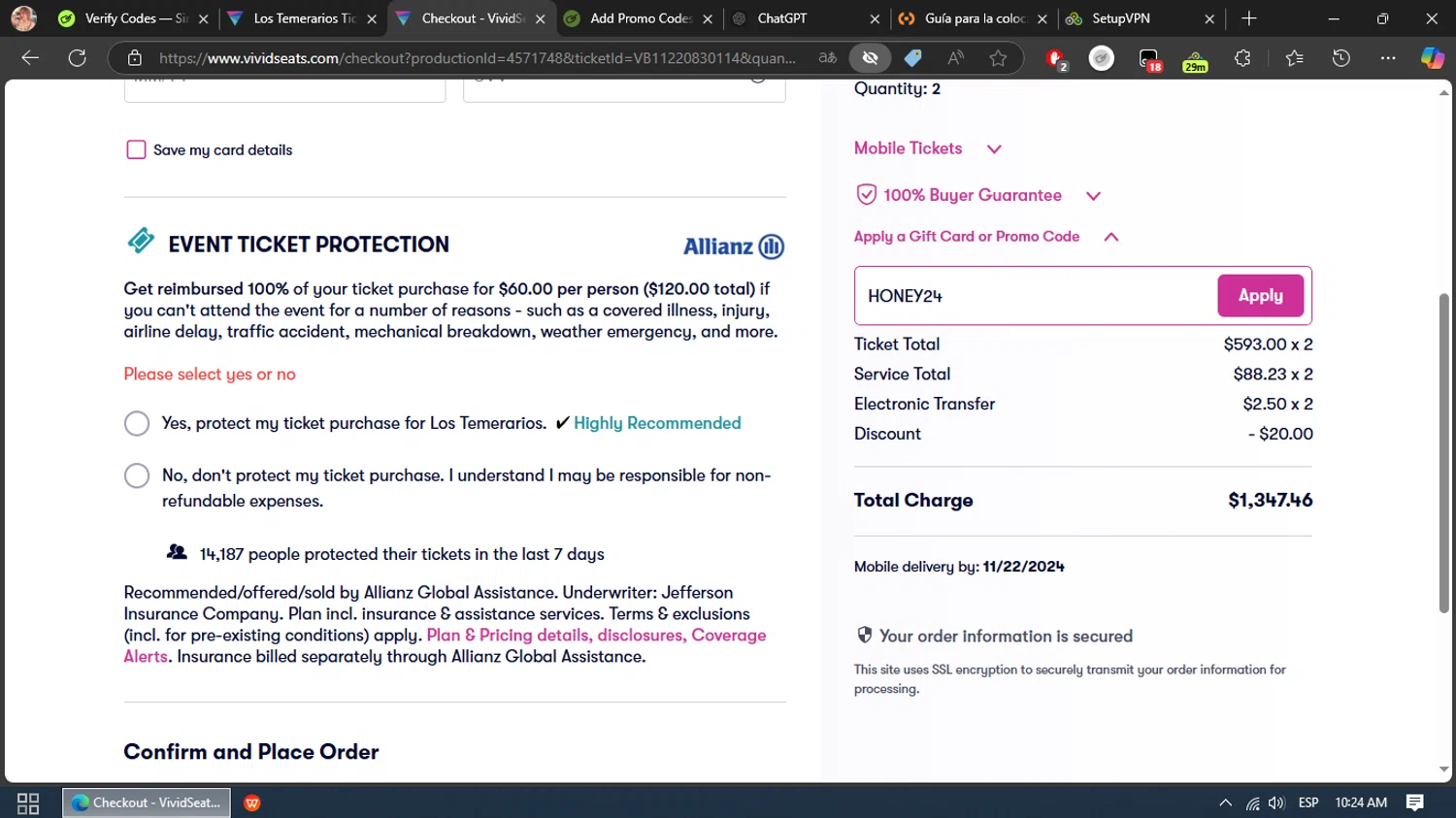This screenshot has height=818, width=1456.
Task: Click the tracking prevention eye icon
Action: [871, 58]
